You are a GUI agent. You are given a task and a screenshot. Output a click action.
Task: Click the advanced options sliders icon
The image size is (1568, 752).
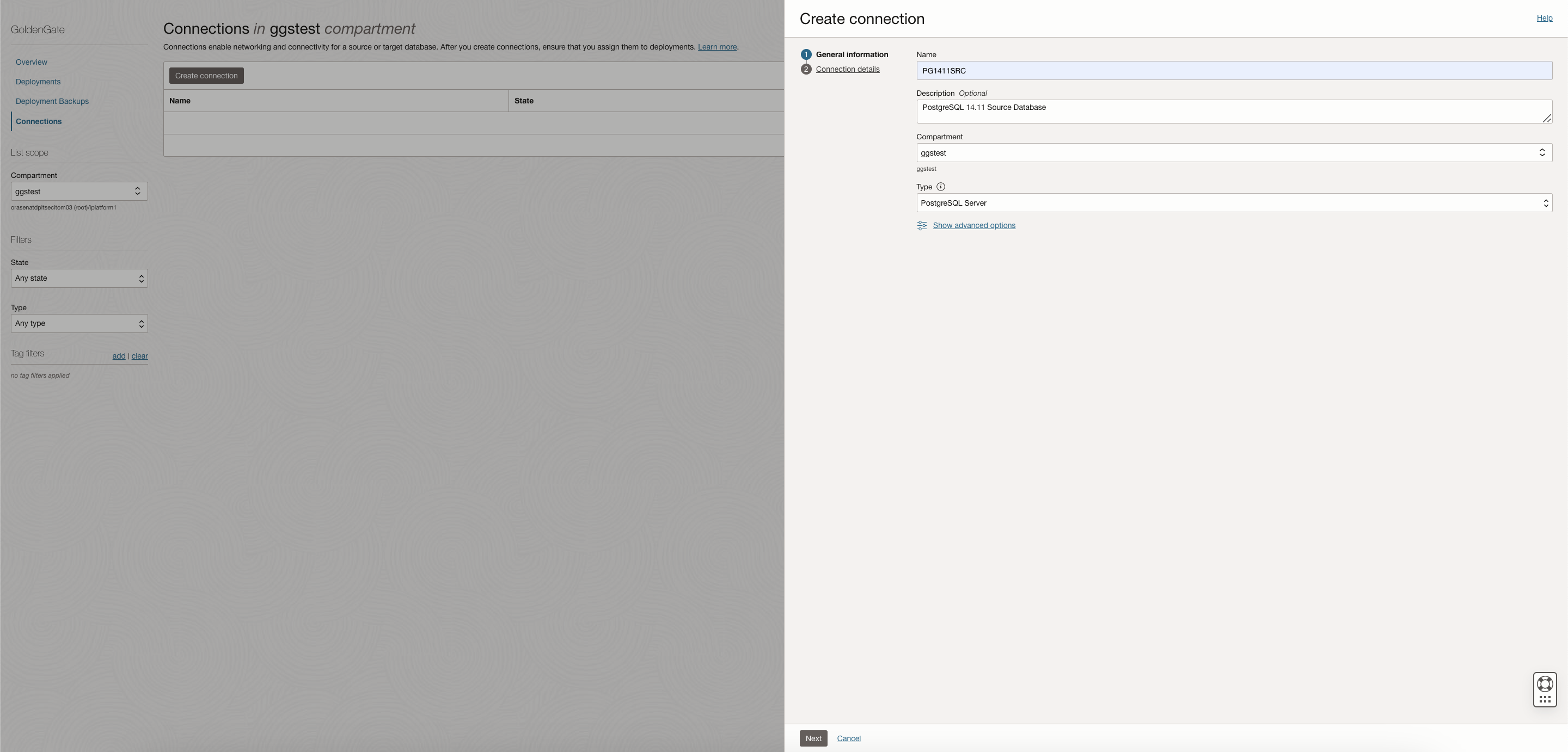pyautogui.click(x=922, y=226)
